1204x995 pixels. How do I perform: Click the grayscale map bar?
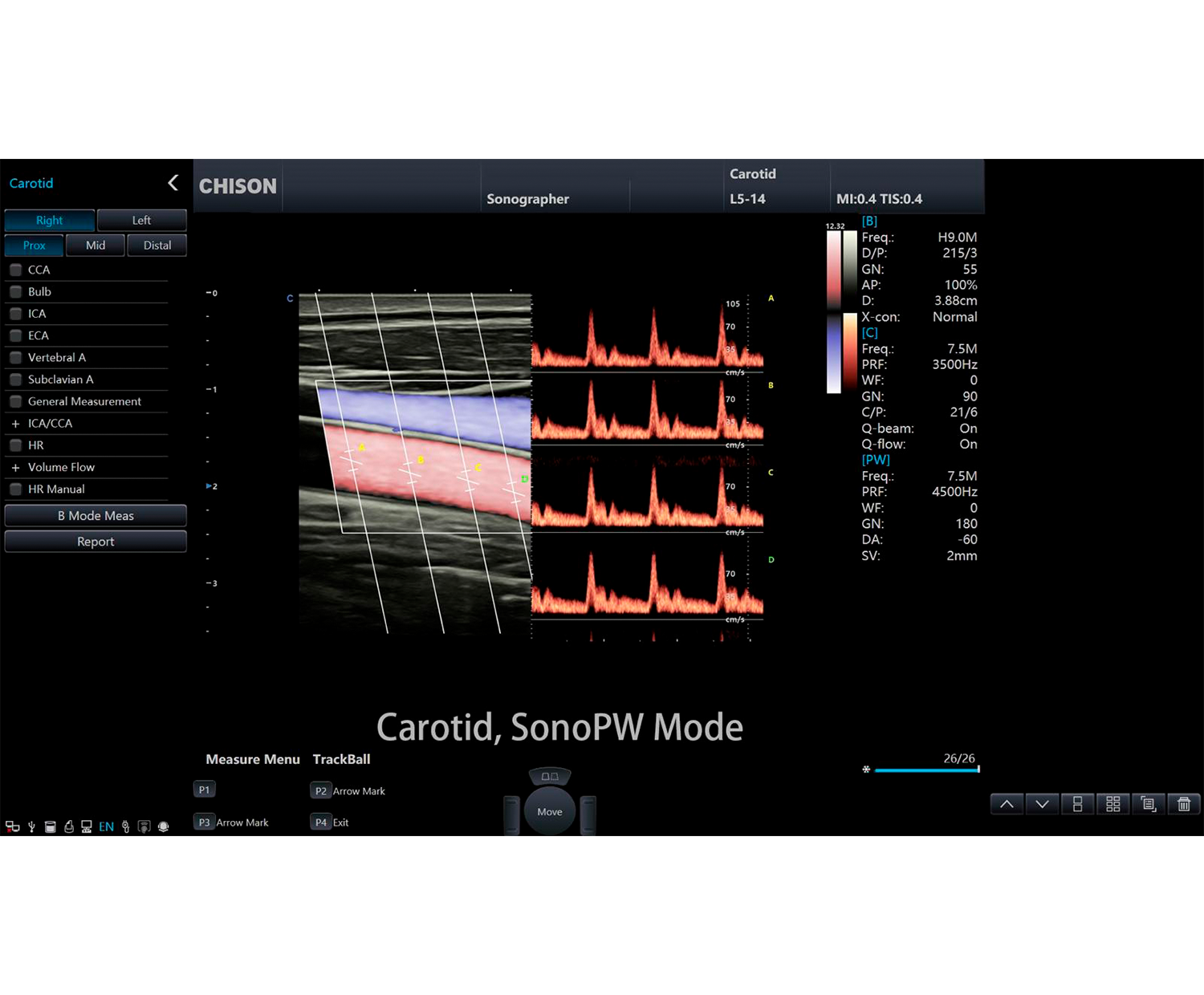850,270
